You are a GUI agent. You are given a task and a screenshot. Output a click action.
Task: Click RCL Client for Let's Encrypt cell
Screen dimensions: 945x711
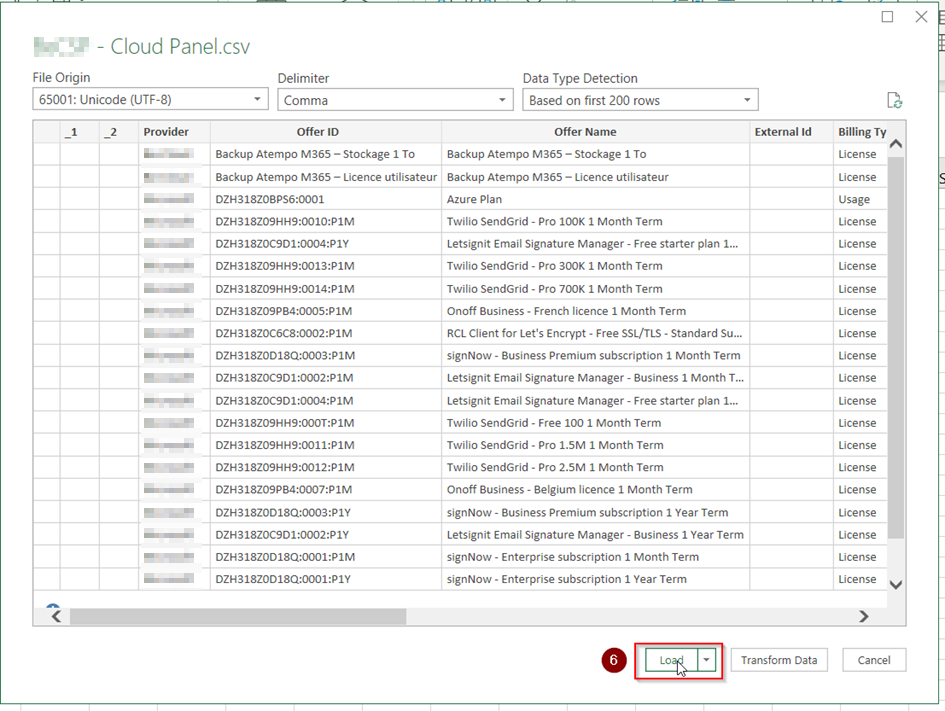click(x=595, y=333)
